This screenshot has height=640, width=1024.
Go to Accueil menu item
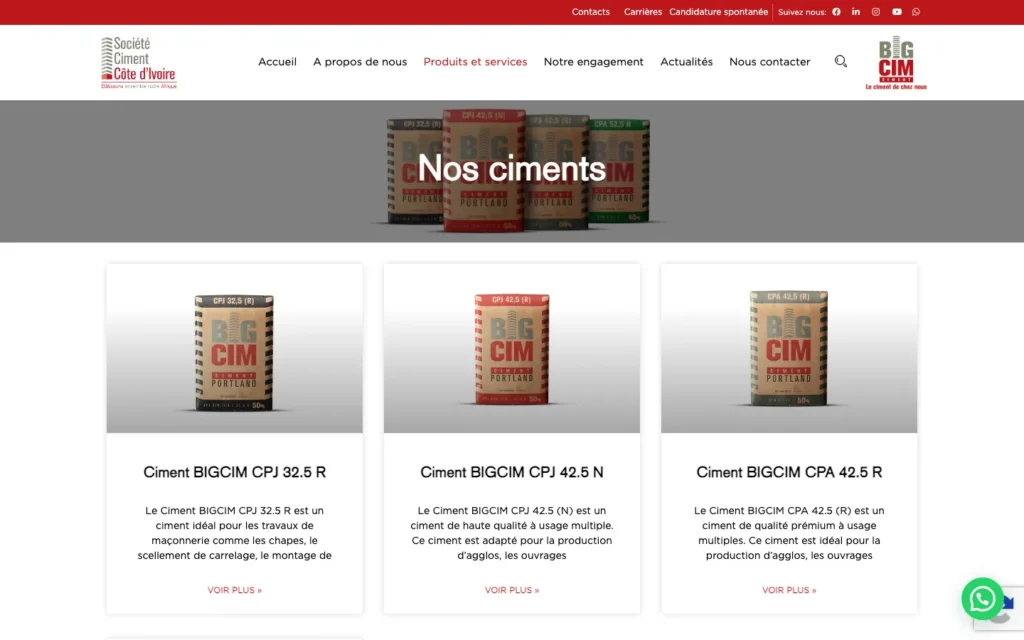(x=277, y=62)
